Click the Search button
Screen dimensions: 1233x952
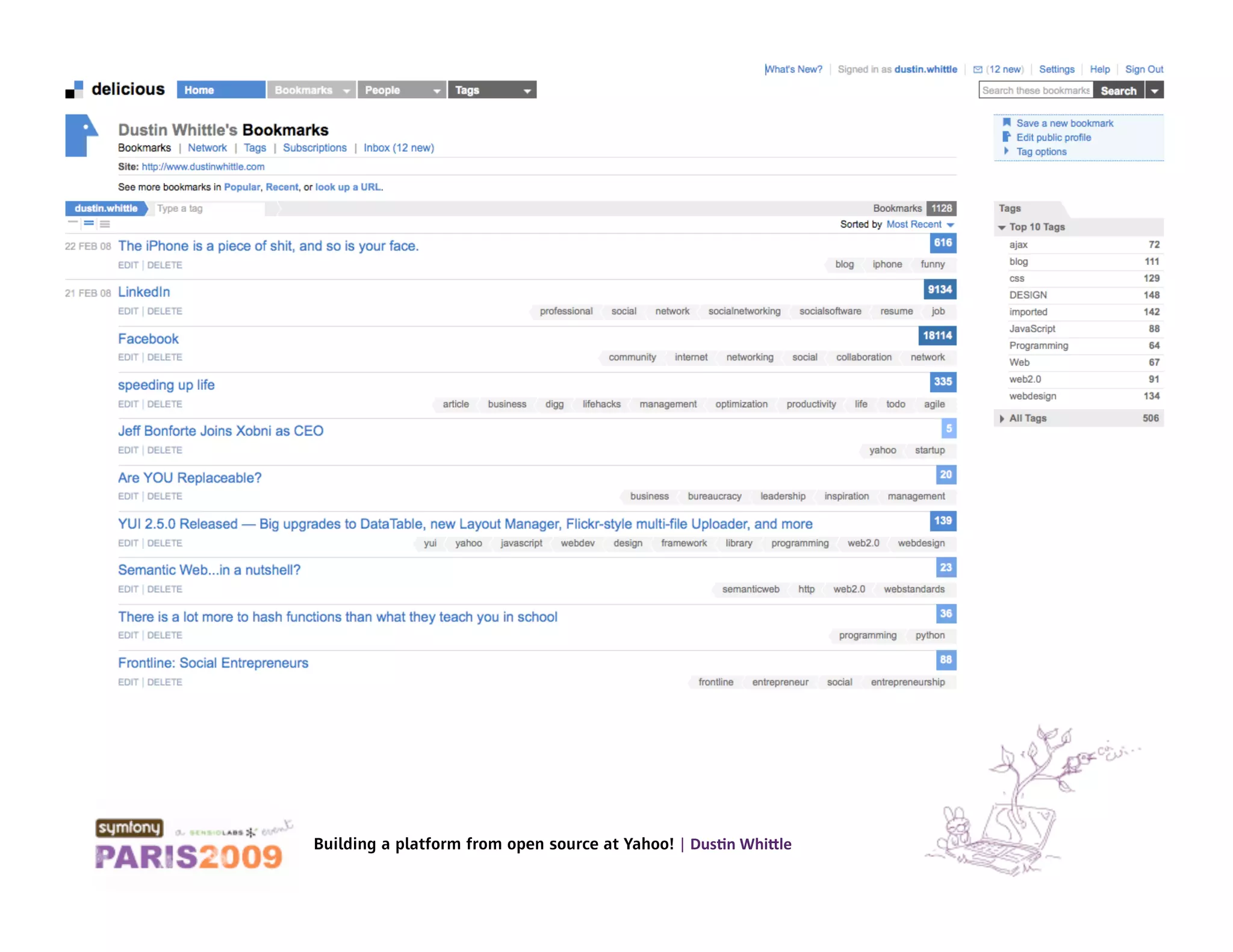click(1119, 90)
